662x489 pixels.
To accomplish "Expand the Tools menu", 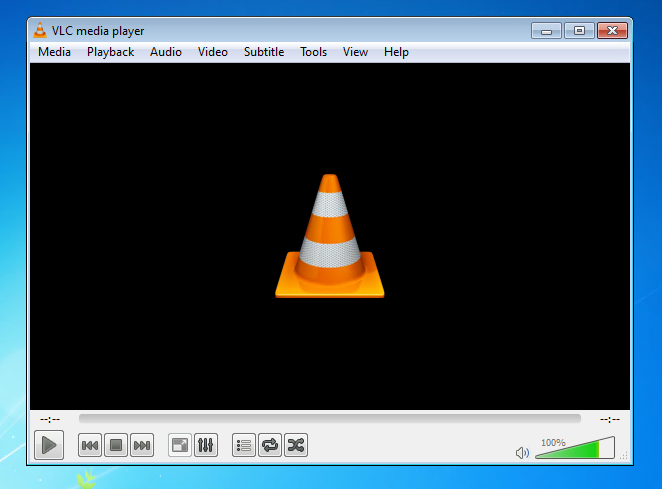I will point(314,52).
